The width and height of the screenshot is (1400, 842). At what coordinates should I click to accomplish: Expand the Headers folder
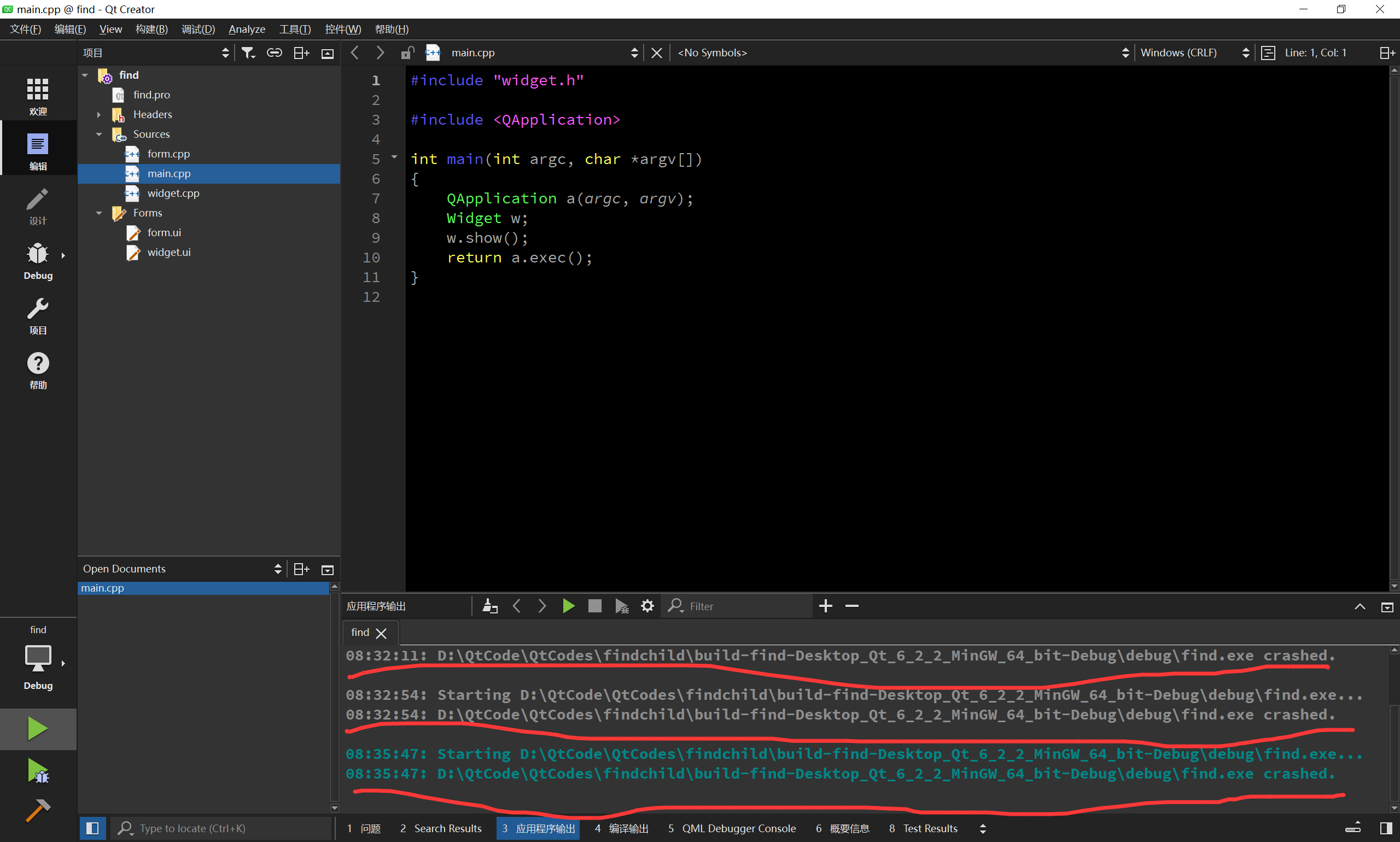(x=99, y=115)
